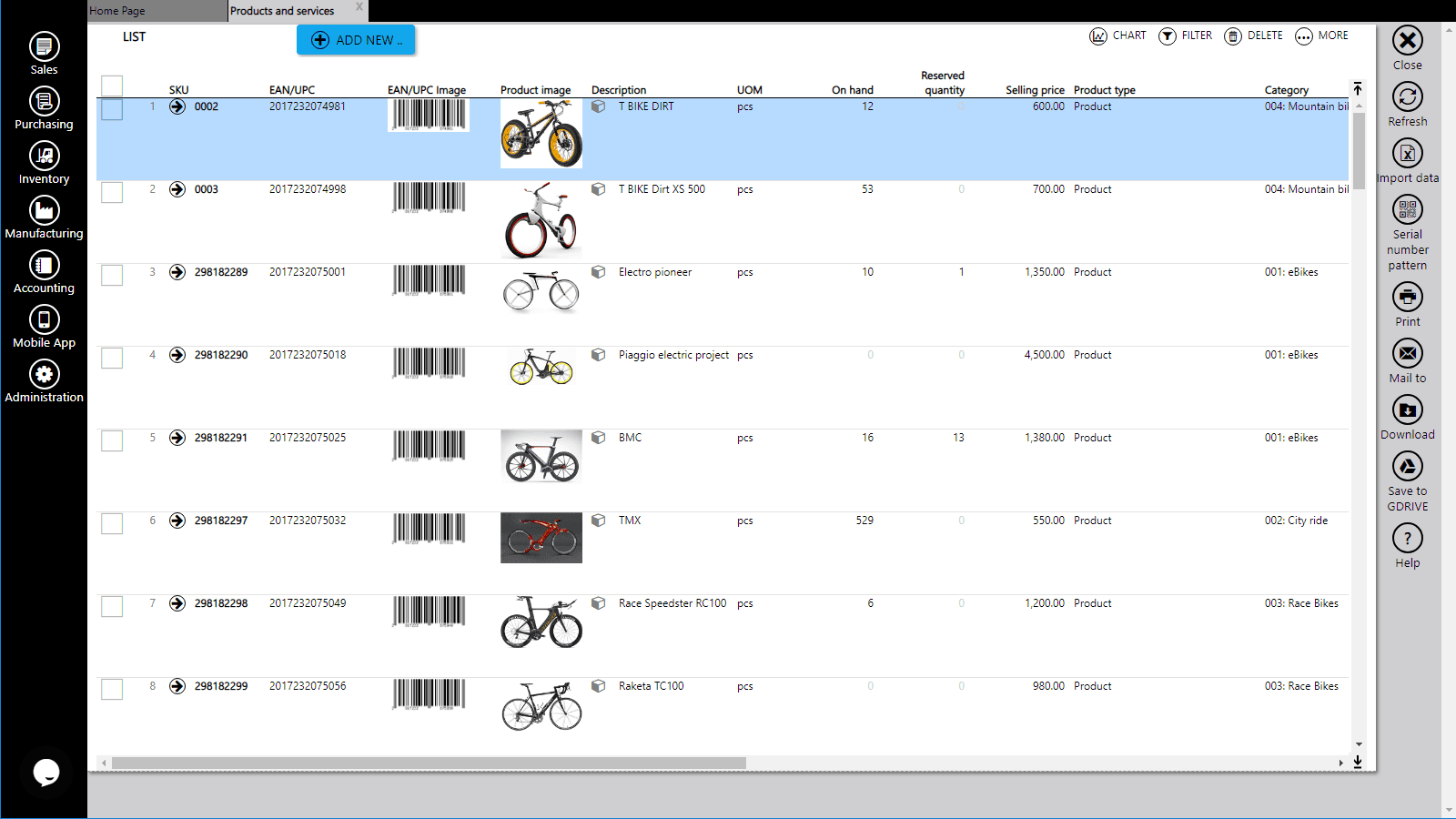Click the DELETE button
Image resolution: width=1456 pixels, height=819 pixels.
point(1253,36)
